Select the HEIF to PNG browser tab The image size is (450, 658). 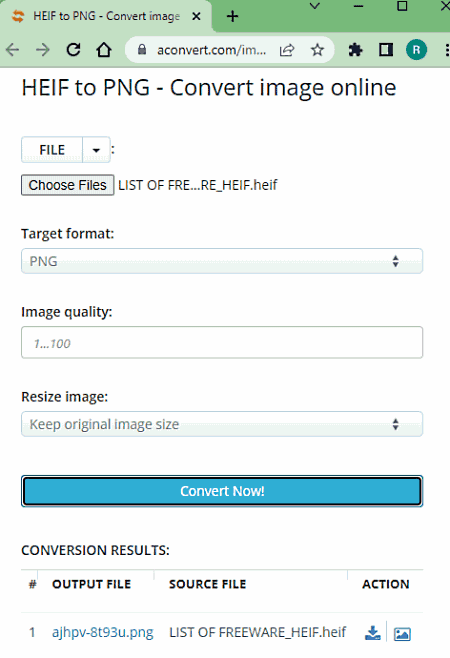click(106, 16)
